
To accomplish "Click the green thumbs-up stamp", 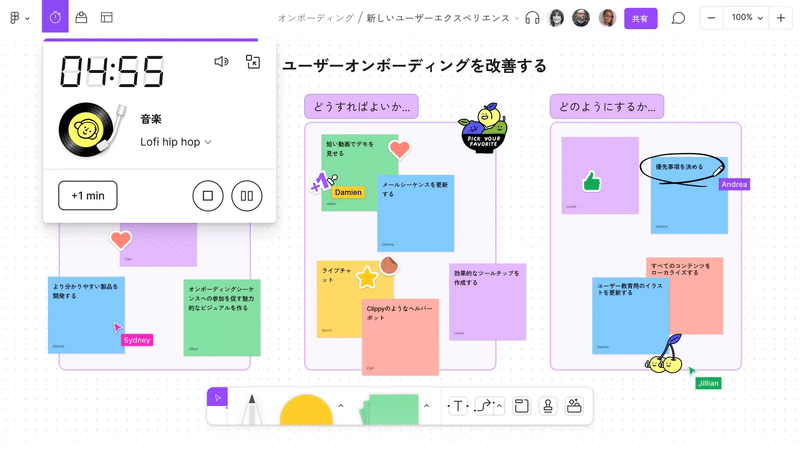I will (592, 182).
